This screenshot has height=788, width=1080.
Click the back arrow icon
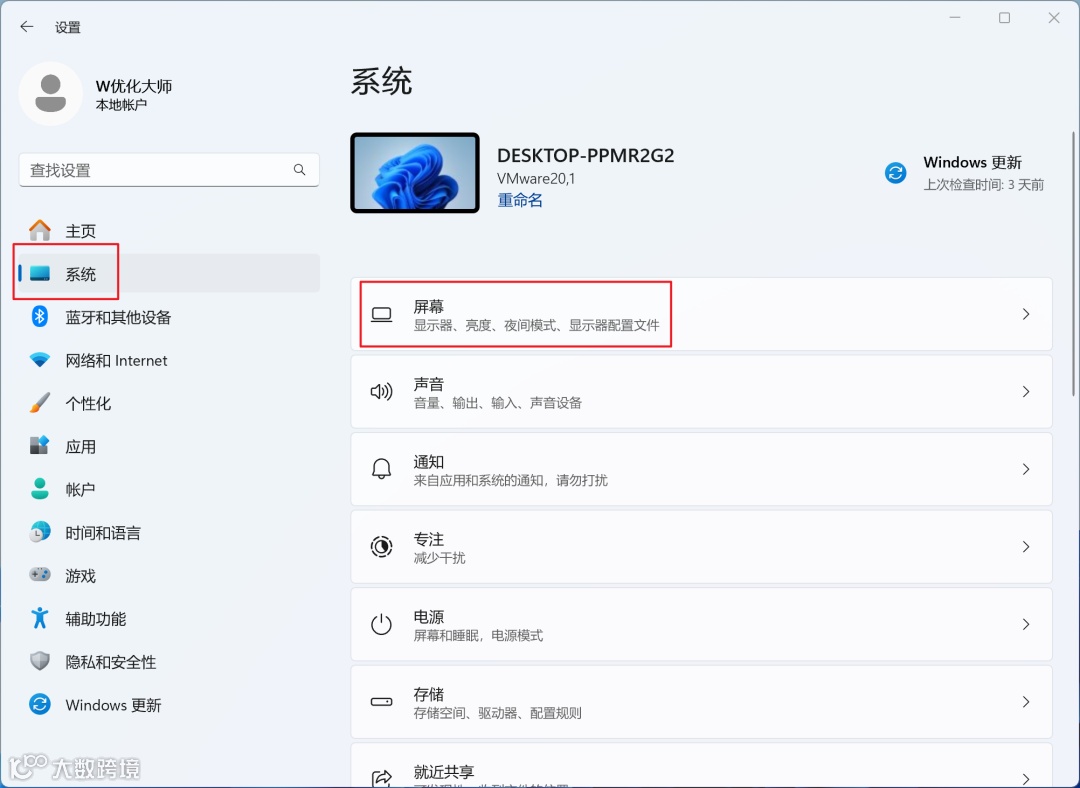coord(27,27)
